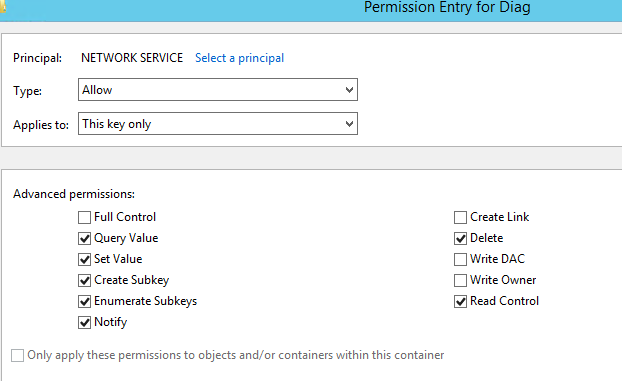Uncheck the Delete permission
Screen dimensions: 622x381
pyautogui.click(x=460, y=239)
